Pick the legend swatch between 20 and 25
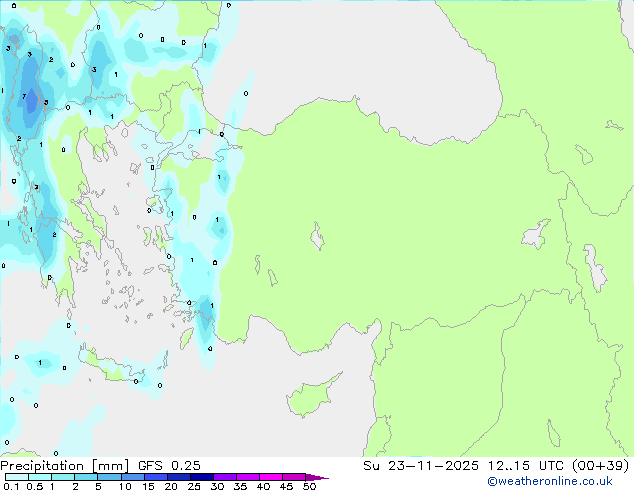 pyautogui.click(x=180, y=477)
